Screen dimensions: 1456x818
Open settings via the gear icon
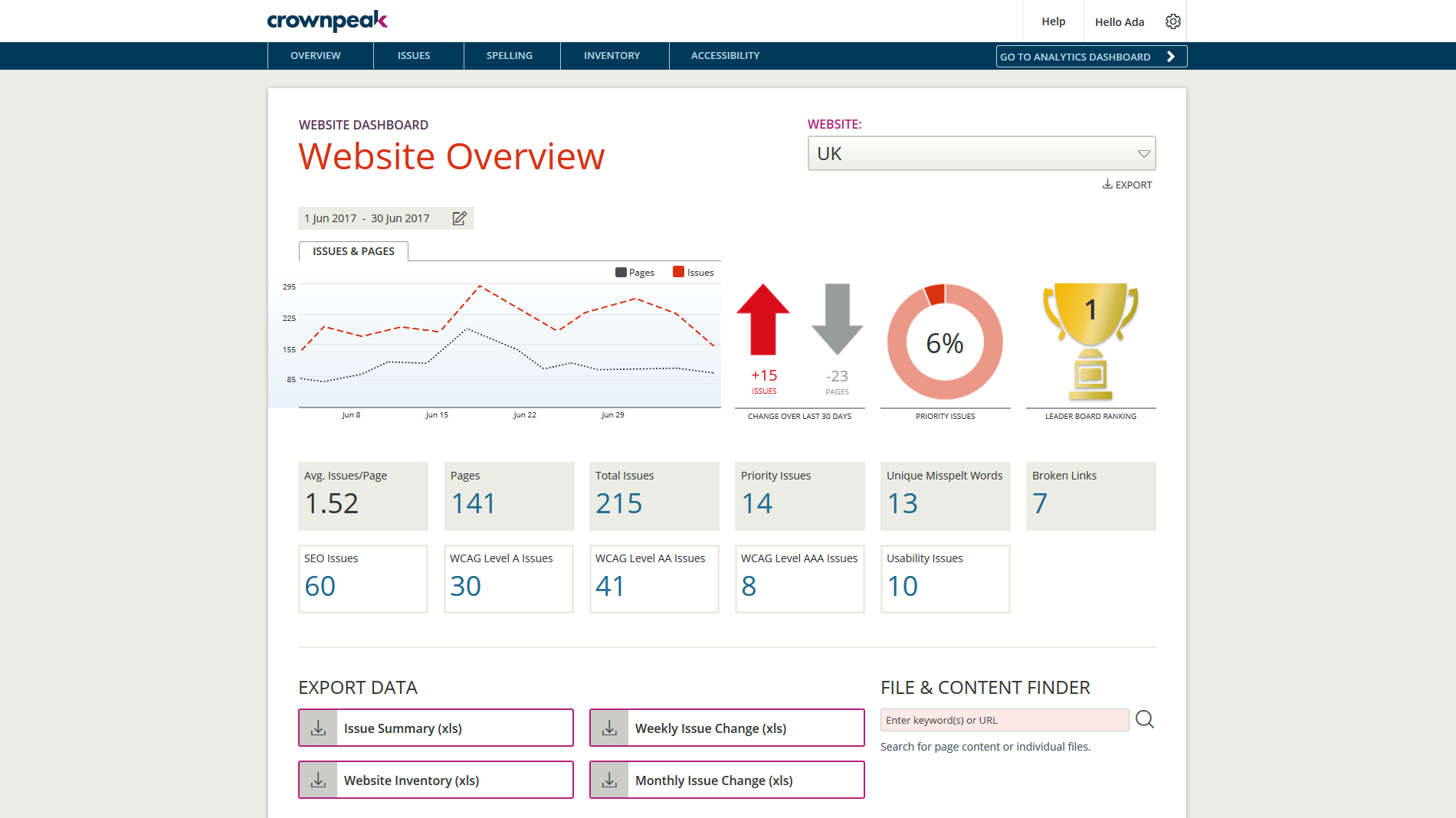click(x=1172, y=21)
